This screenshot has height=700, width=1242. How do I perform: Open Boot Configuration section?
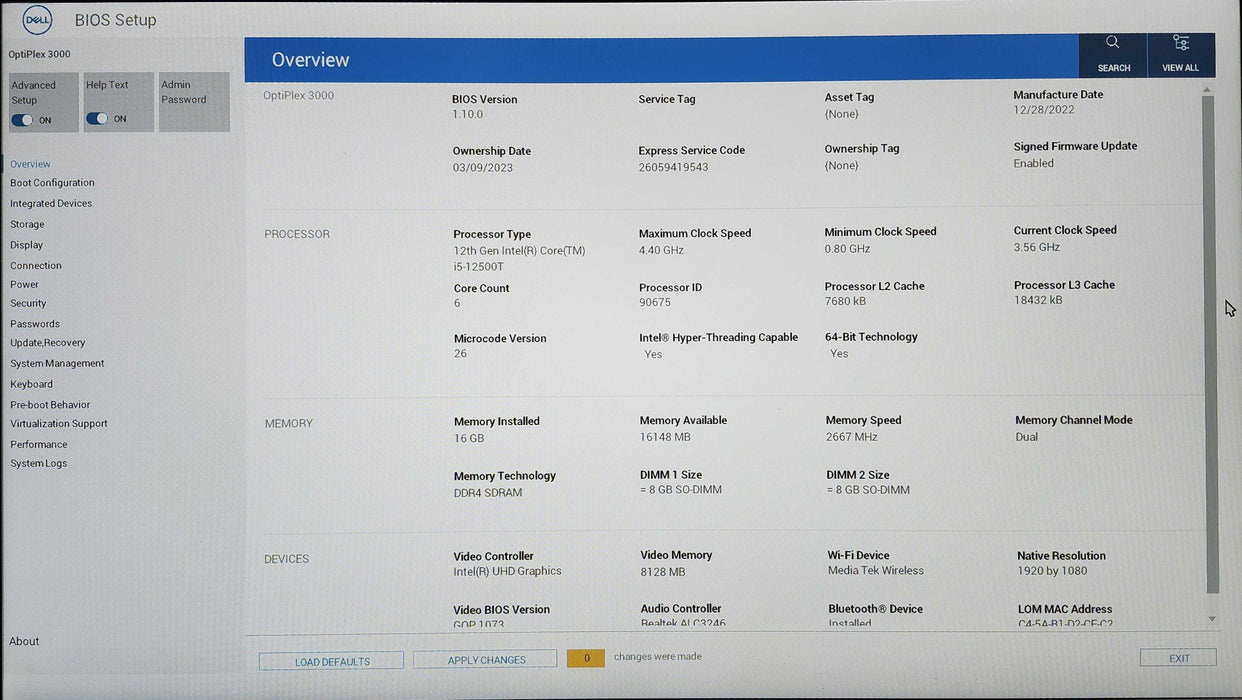[52, 183]
